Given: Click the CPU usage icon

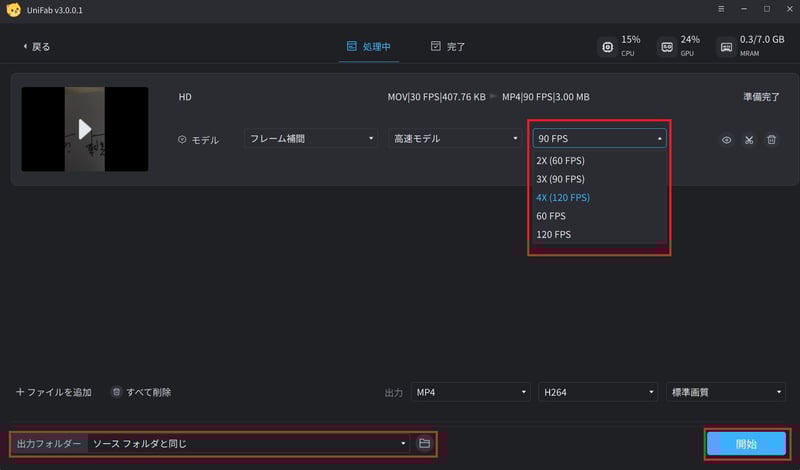Looking at the screenshot, I should 606,46.
